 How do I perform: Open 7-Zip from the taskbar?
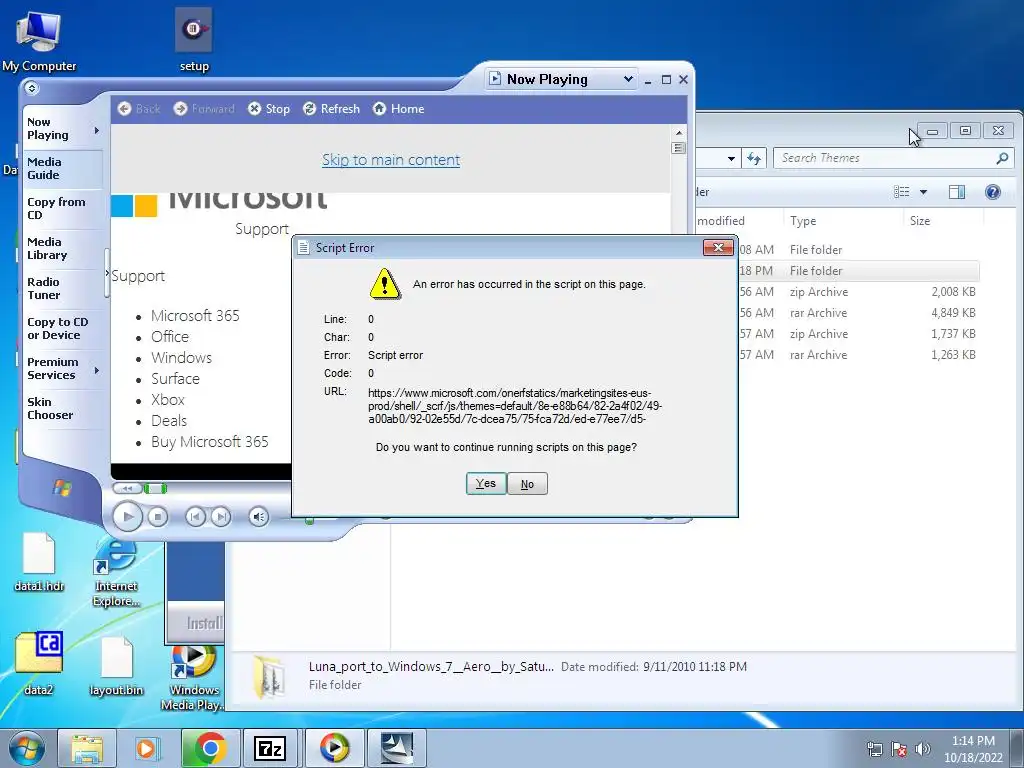pyautogui.click(x=270, y=748)
